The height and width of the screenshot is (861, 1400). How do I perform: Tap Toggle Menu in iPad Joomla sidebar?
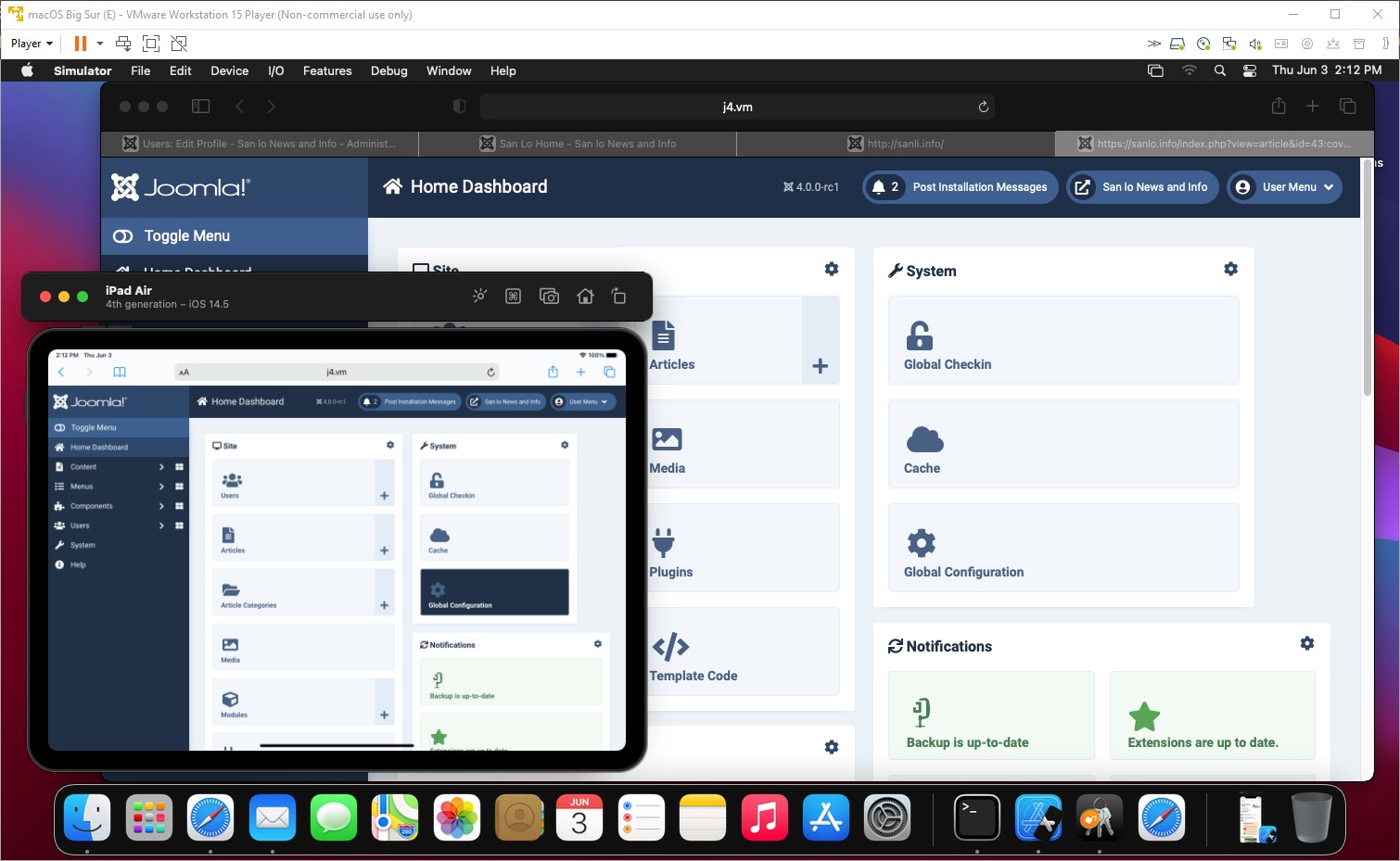pos(119,427)
